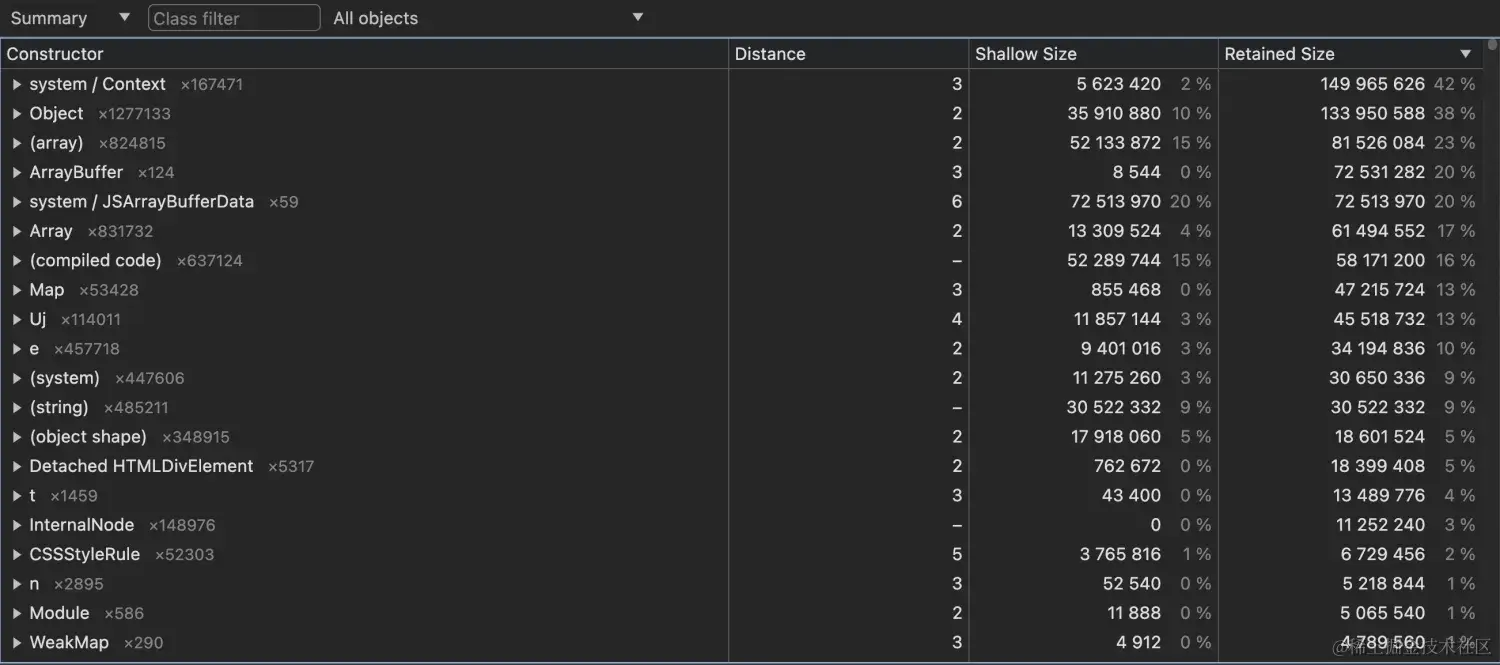The height and width of the screenshot is (665, 1500).
Task: Expand the Module ×586 row
Action: pyautogui.click(x=17, y=613)
